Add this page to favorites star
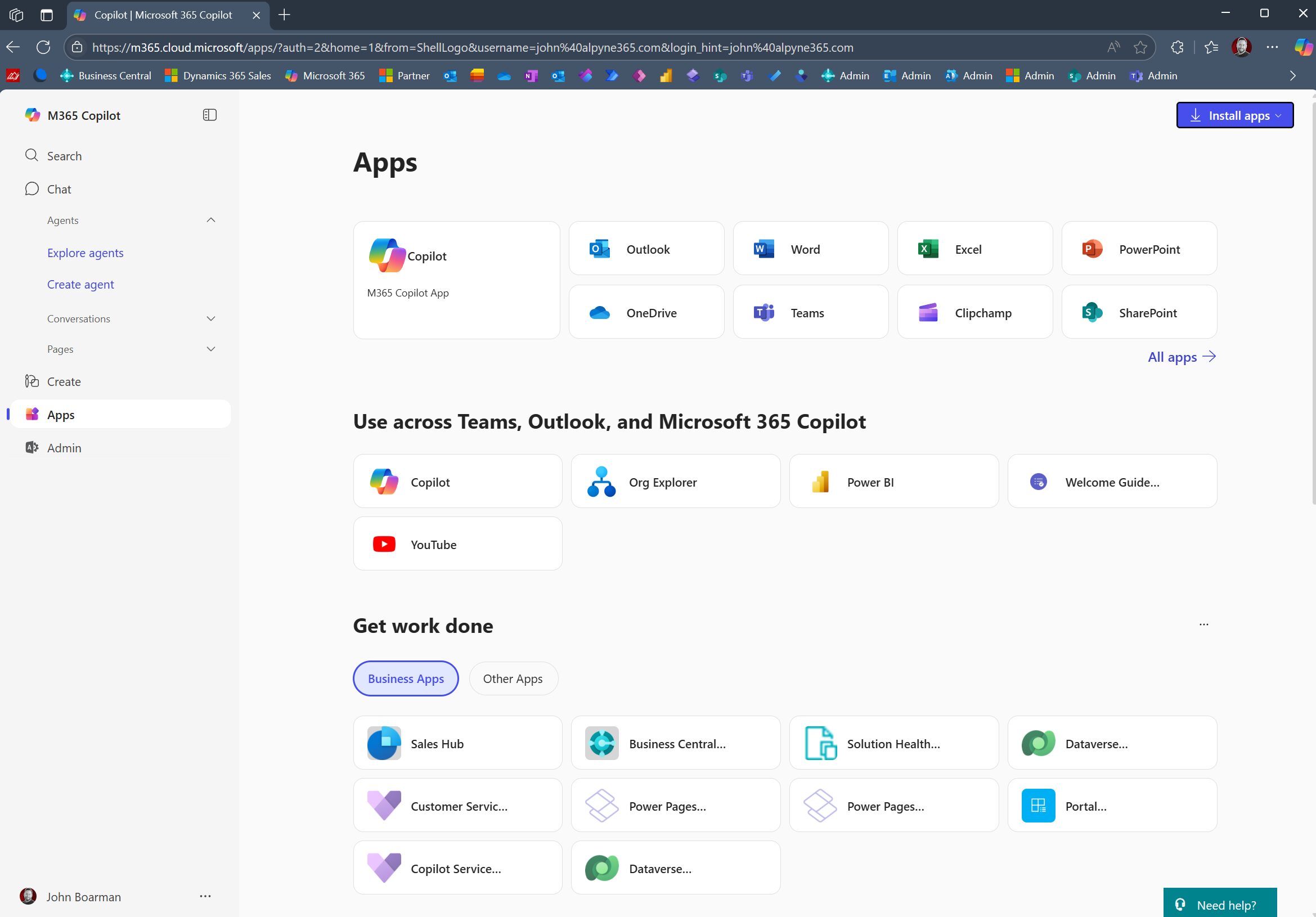Viewport: 1316px width, 917px height. click(1140, 47)
